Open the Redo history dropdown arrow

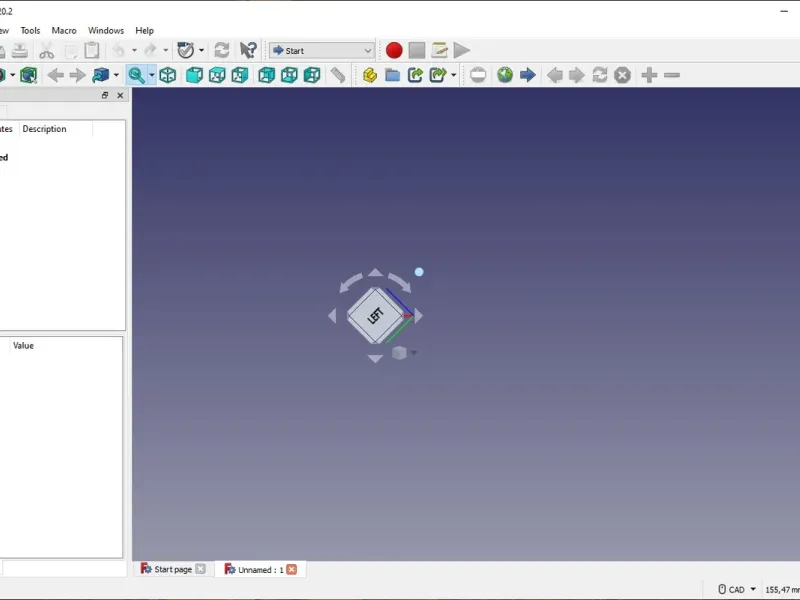click(x=165, y=51)
